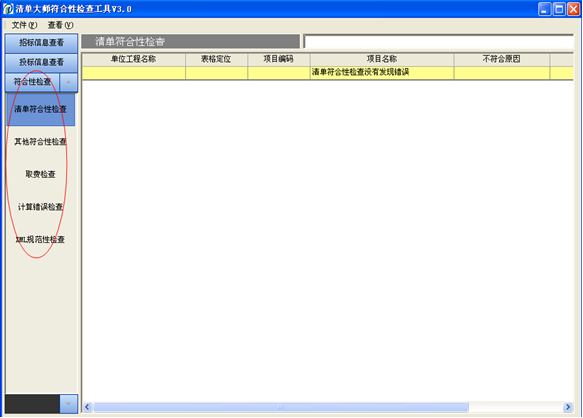Open XML规范性检查 in sidebar
This screenshot has height=418, width=583.
41,240
